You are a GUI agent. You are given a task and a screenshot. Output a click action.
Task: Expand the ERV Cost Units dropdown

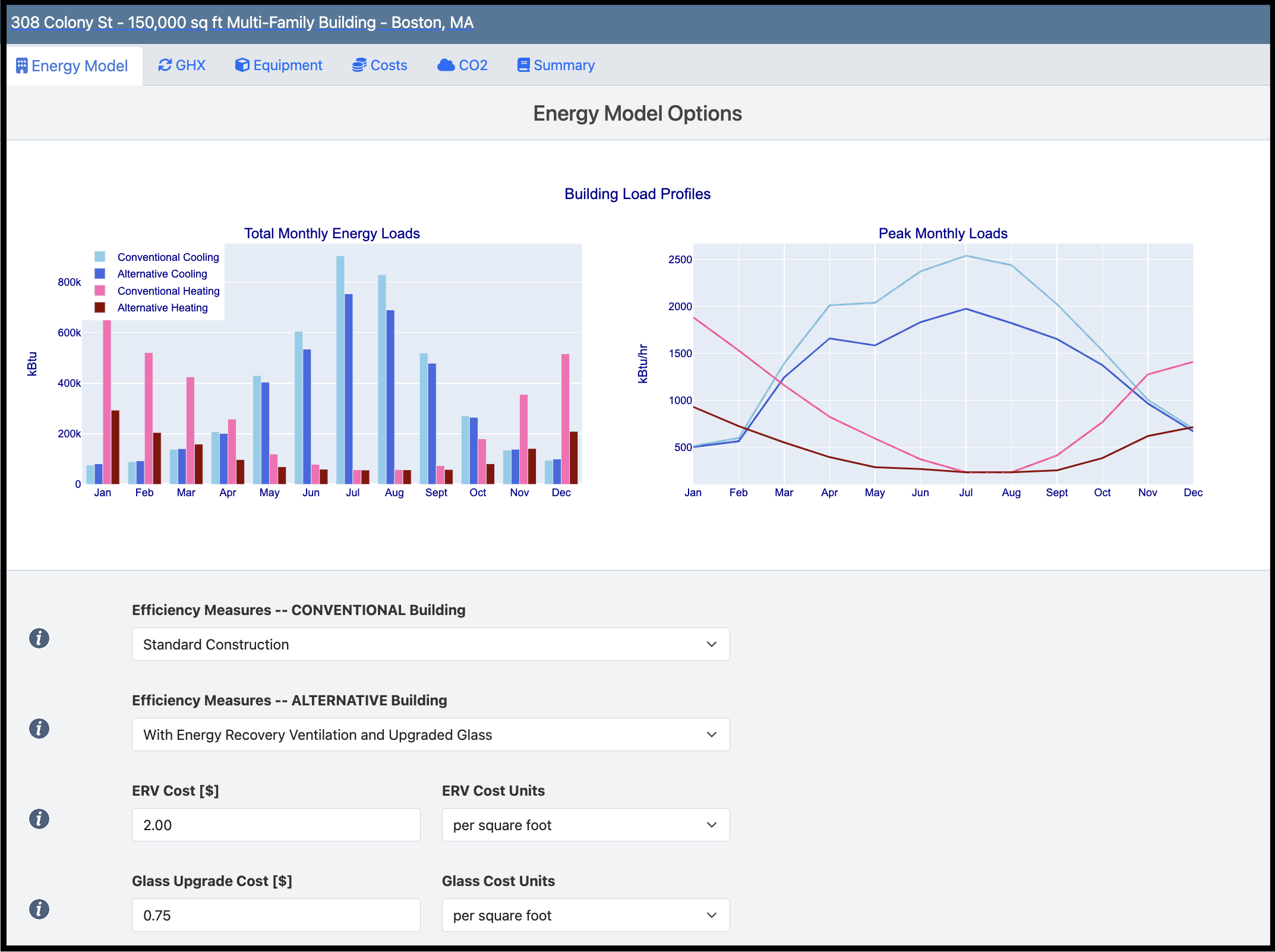tap(585, 825)
